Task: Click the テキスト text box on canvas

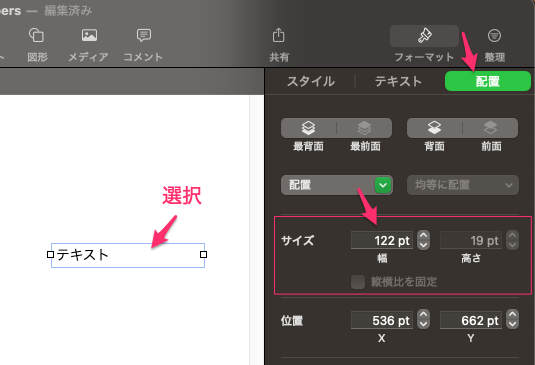Action: tap(128, 255)
